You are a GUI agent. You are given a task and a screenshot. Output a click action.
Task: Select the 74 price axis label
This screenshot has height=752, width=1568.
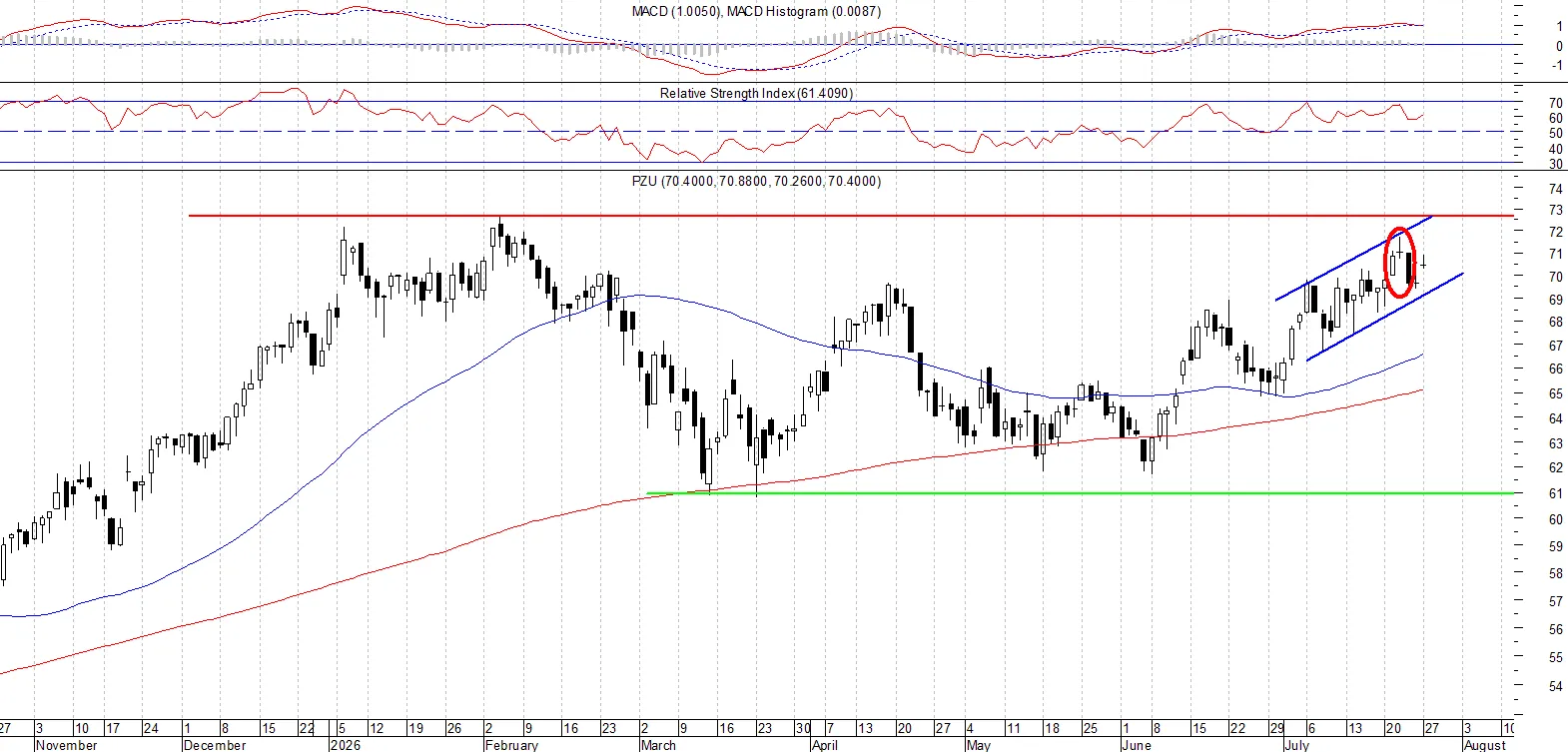click(x=1556, y=189)
